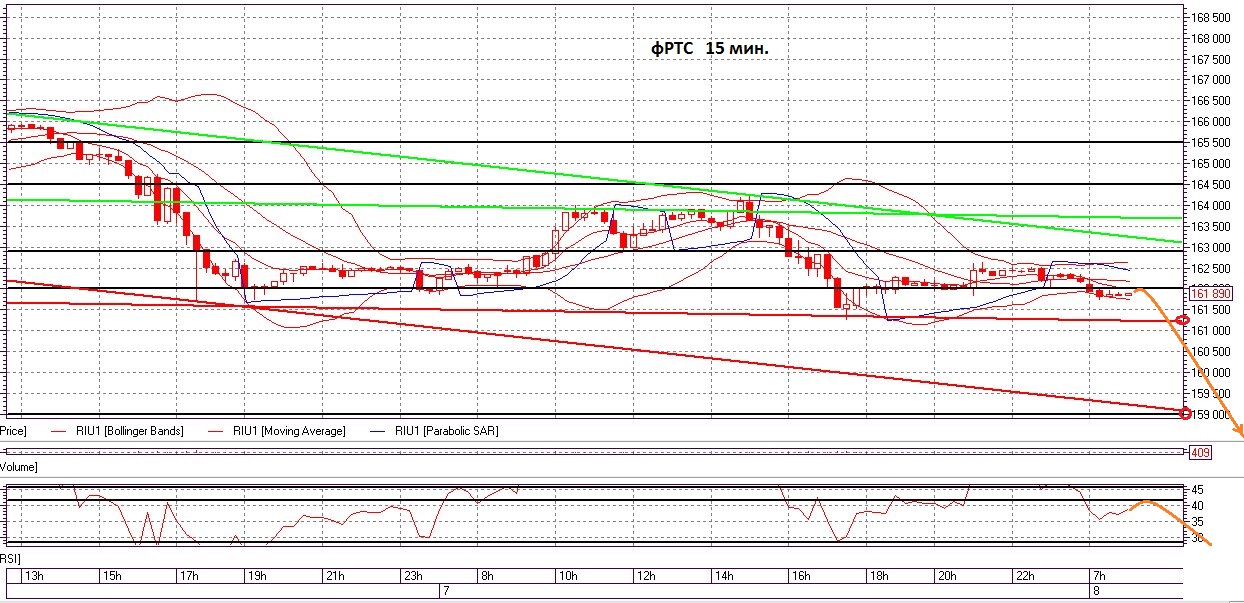Click the 162 500 price axis label
1244x603 pixels.
[x=1211, y=268]
